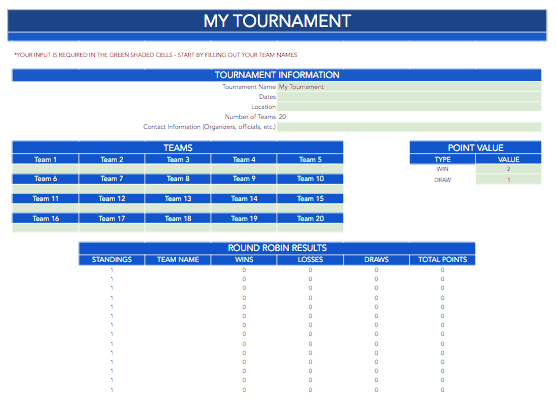Click the Team 3 header cell
The height and width of the screenshot is (408, 556).
click(x=178, y=160)
